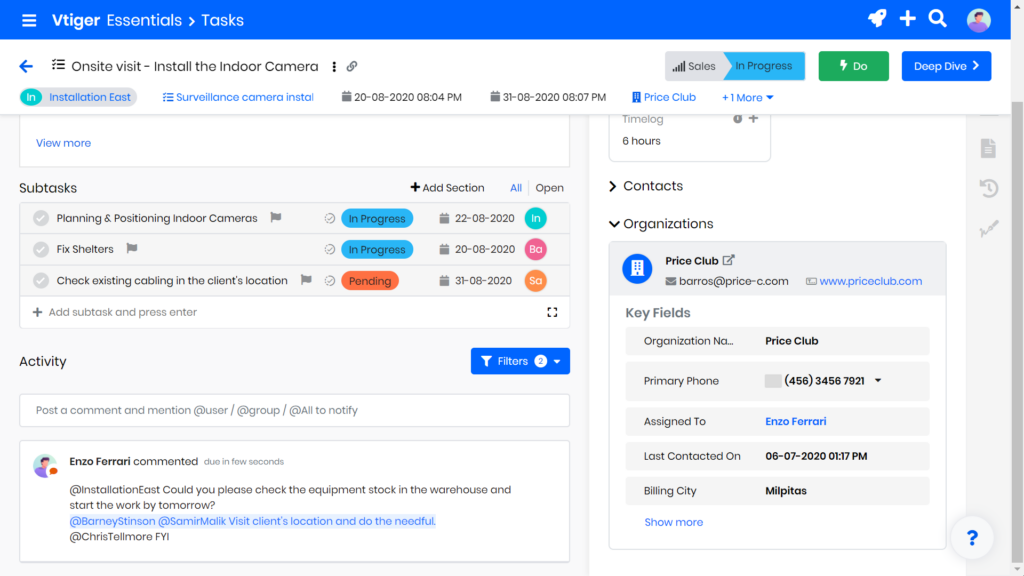Expand subtasks section to fullscreen
1024x576 pixels.
(x=552, y=312)
